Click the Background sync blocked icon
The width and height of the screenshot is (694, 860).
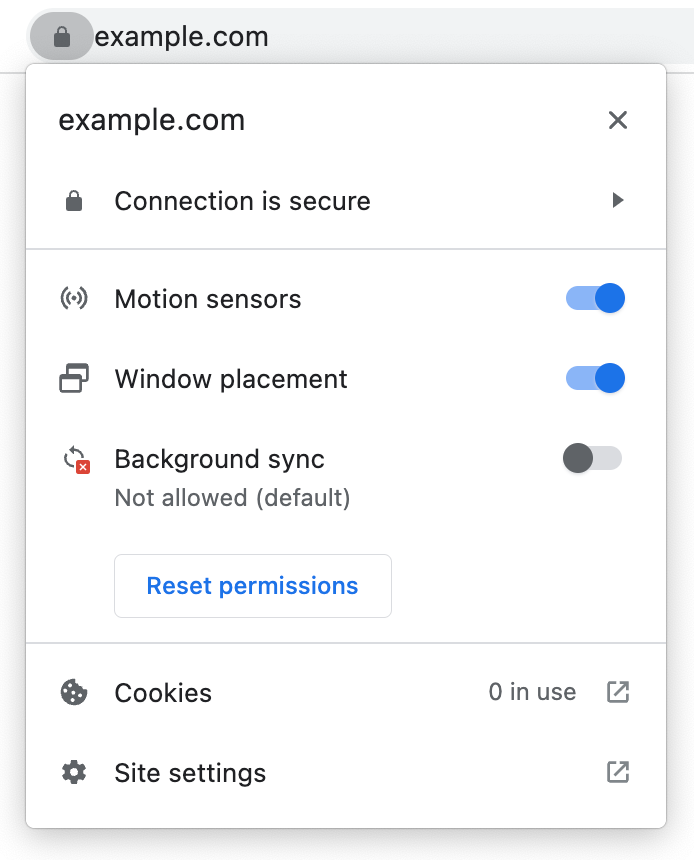coord(76,460)
